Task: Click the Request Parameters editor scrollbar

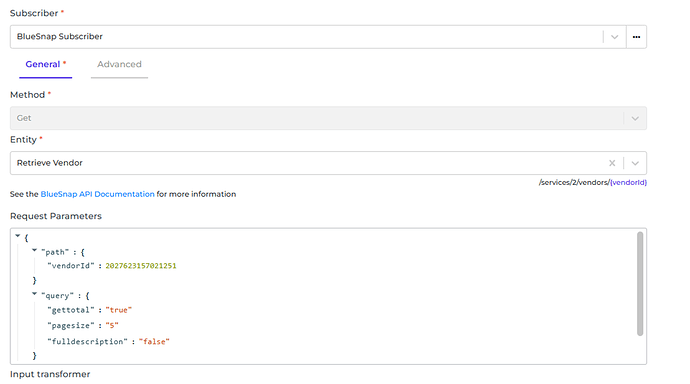Action: (x=640, y=284)
